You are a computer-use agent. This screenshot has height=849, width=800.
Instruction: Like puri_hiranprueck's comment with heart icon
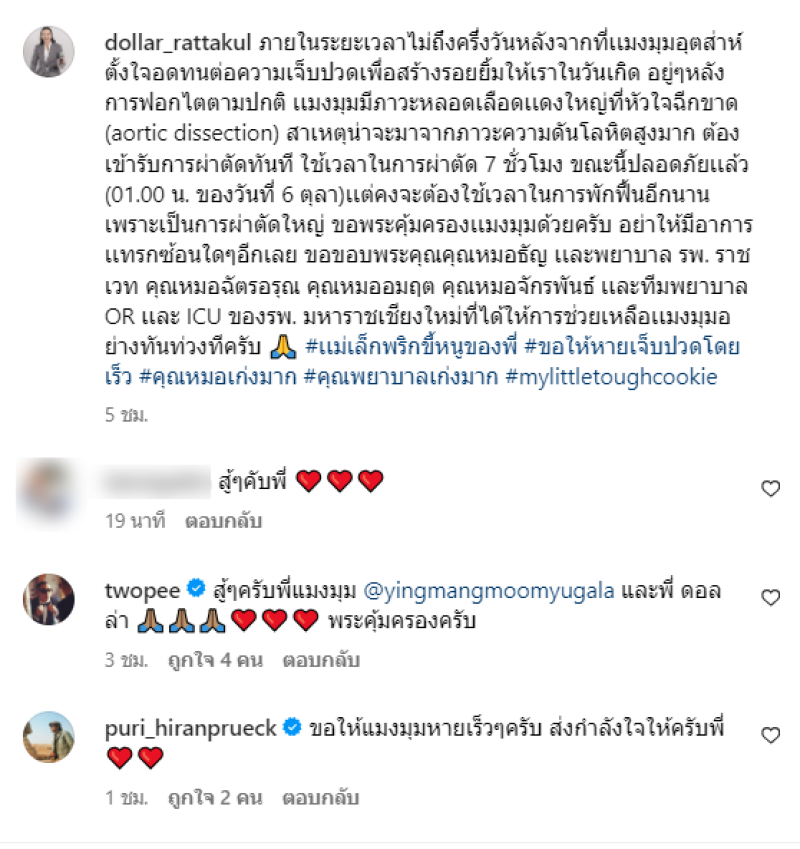pos(770,735)
